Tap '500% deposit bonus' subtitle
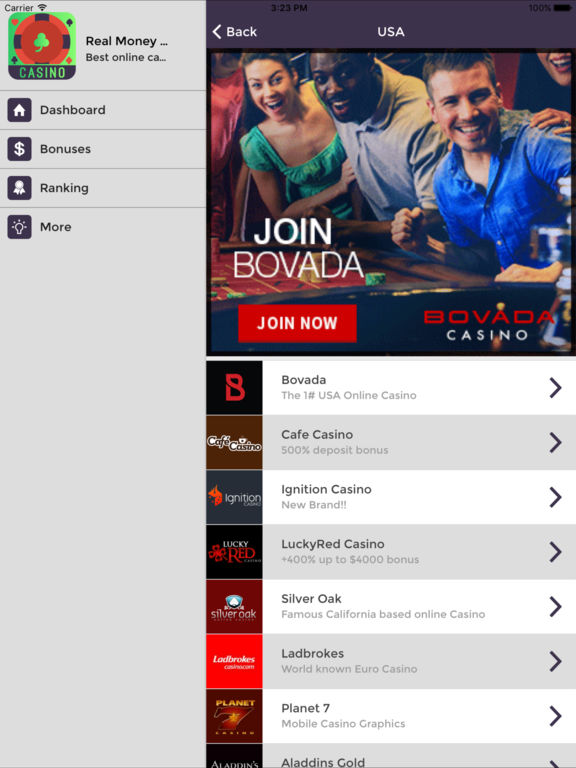The width and height of the screenshot is (576, 768). pos(335,450)
